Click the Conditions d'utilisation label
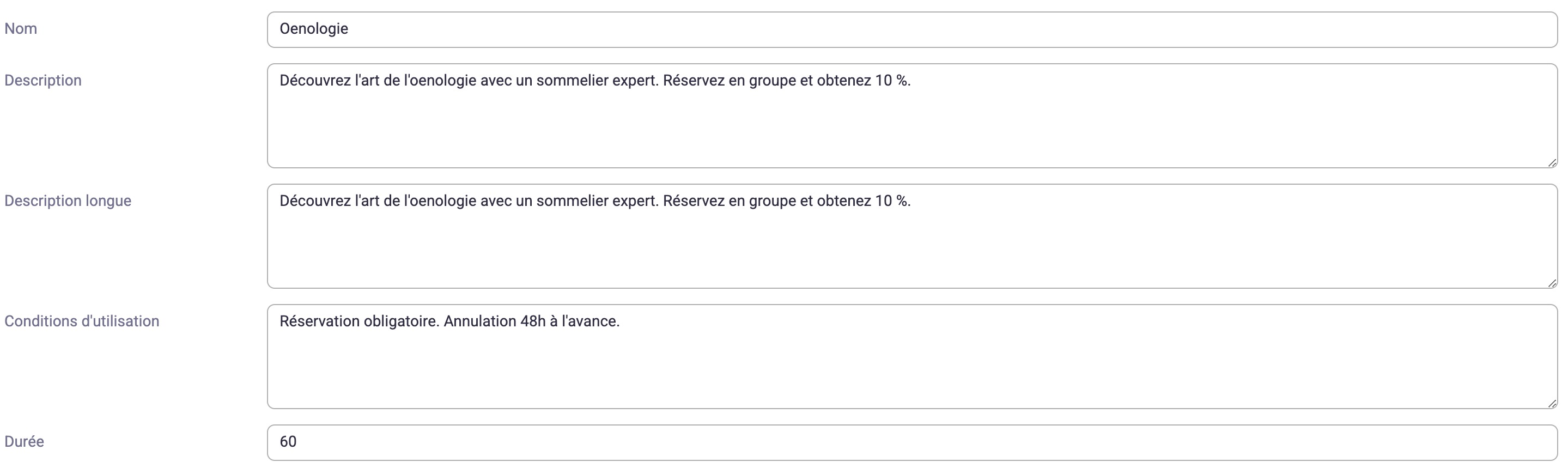This screenshot has height=474, width=1568. click(x=82, y=321)
